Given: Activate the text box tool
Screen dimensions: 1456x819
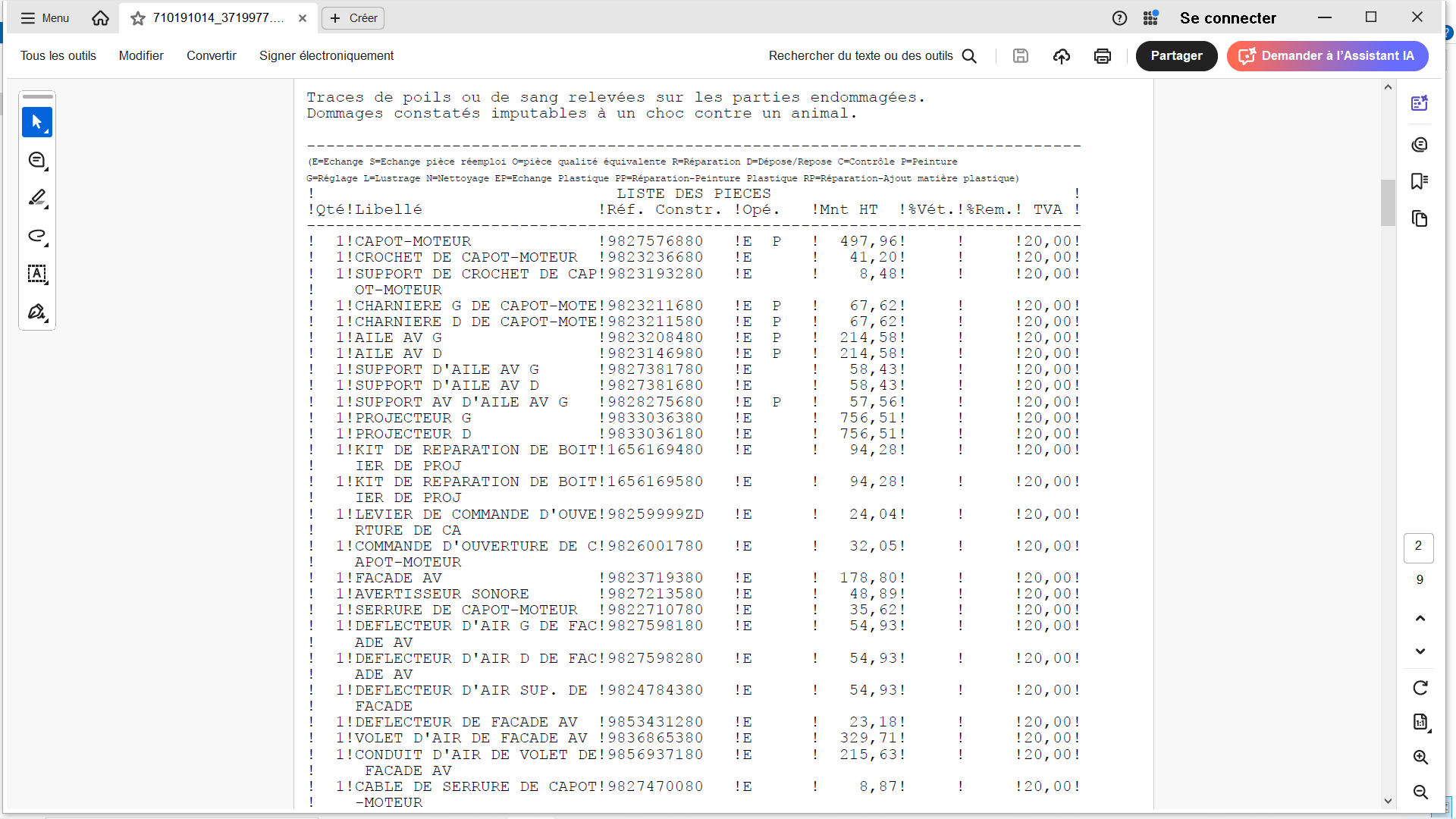Looking at the screenshot, I should 36,274.
